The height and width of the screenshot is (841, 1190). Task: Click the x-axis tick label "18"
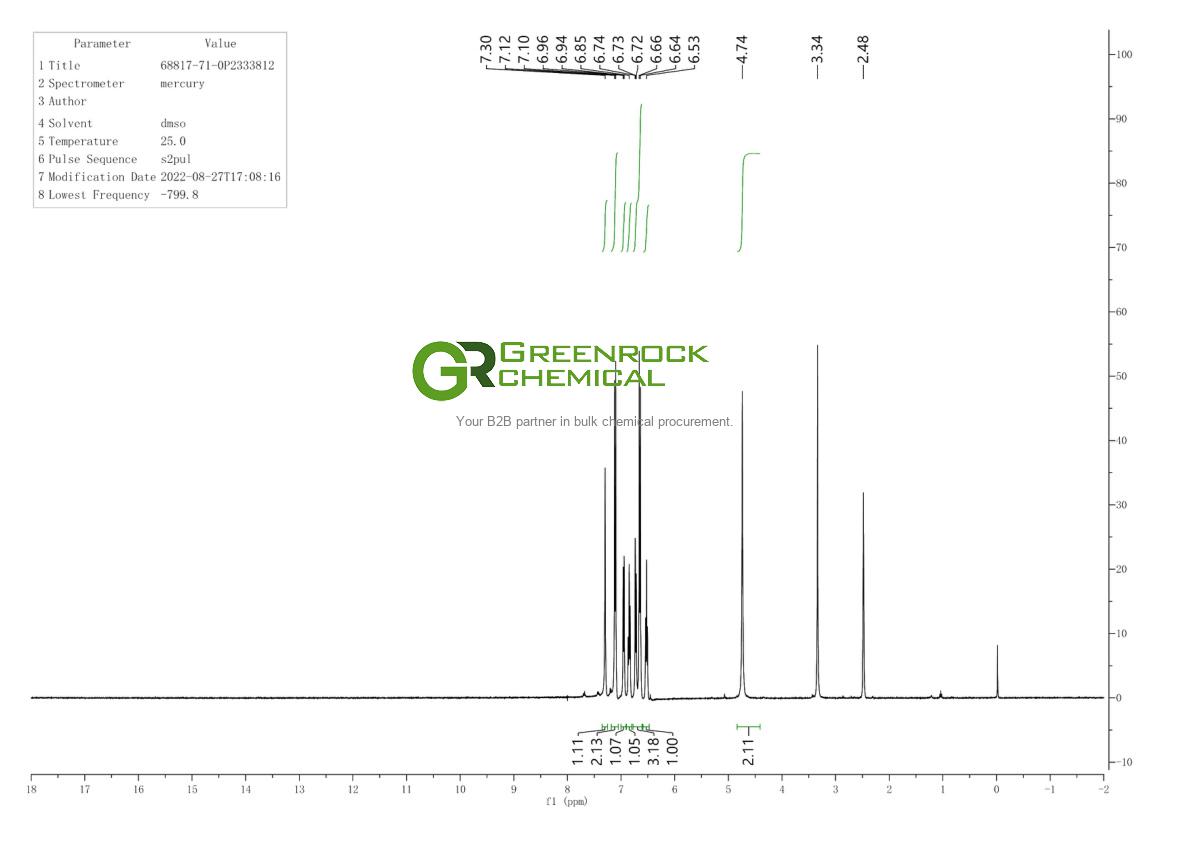pyautogui.click(x=31, y=789)
